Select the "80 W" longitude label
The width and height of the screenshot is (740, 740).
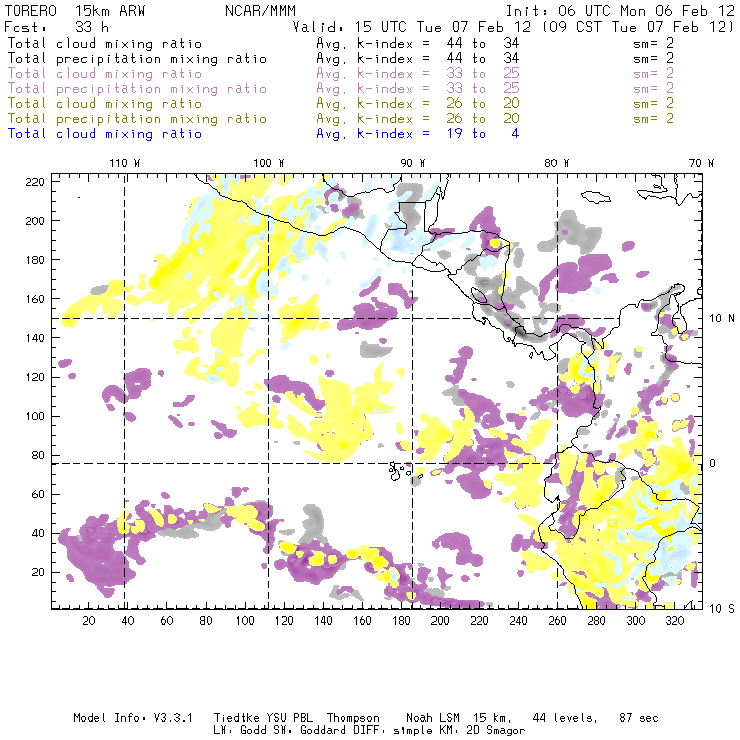[x=556, y=163]
